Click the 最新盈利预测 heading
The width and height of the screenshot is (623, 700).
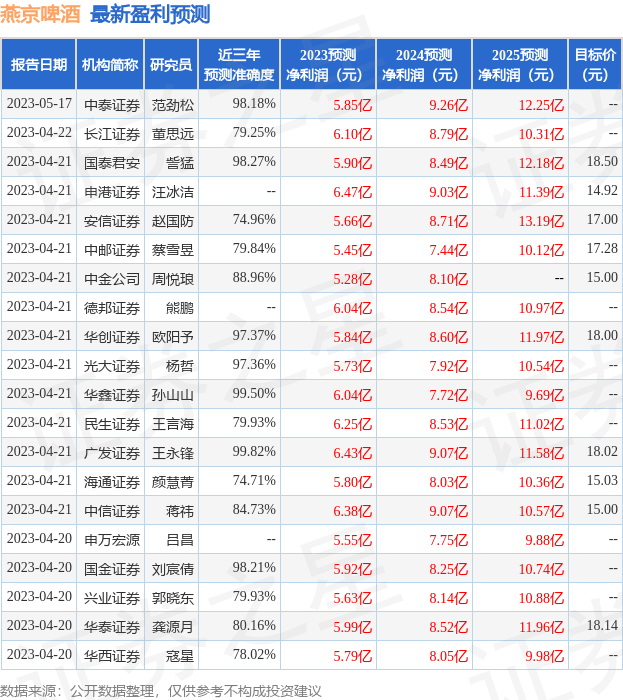(150, 14)
